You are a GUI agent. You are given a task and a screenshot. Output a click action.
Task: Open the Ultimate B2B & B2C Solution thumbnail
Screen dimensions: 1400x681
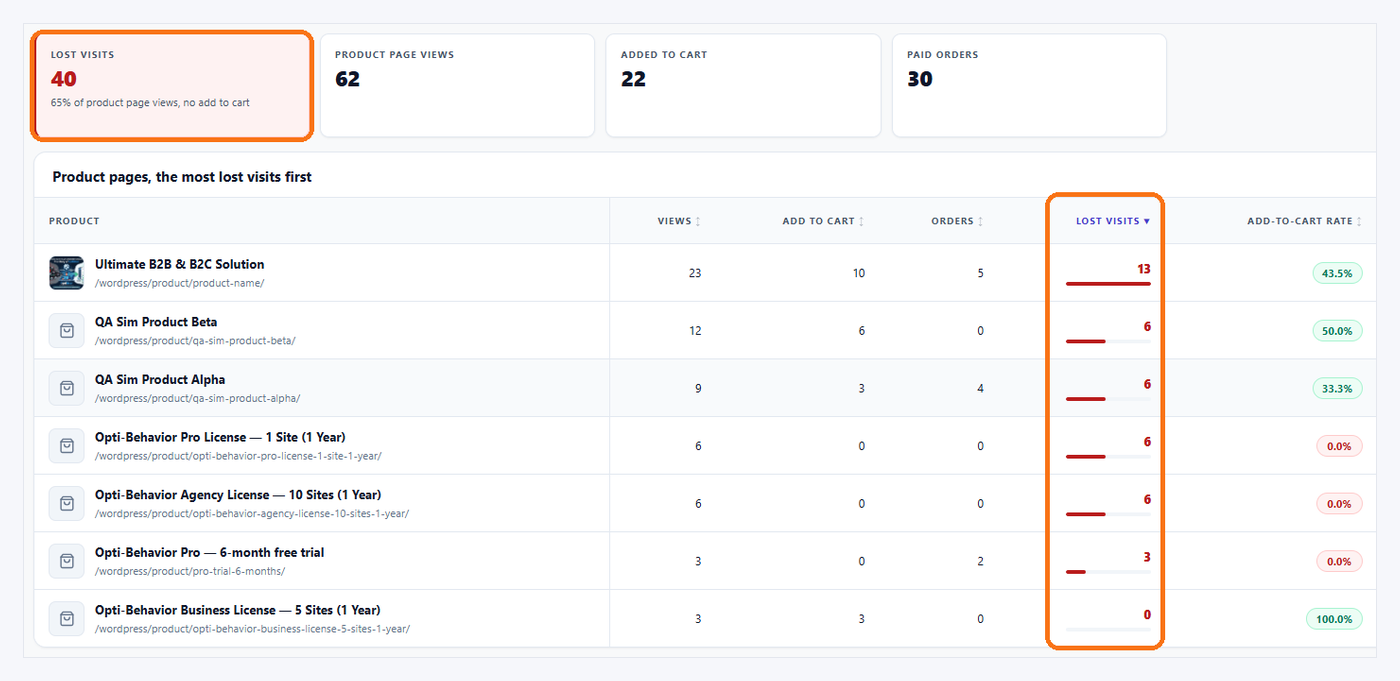tap(67, 273)
